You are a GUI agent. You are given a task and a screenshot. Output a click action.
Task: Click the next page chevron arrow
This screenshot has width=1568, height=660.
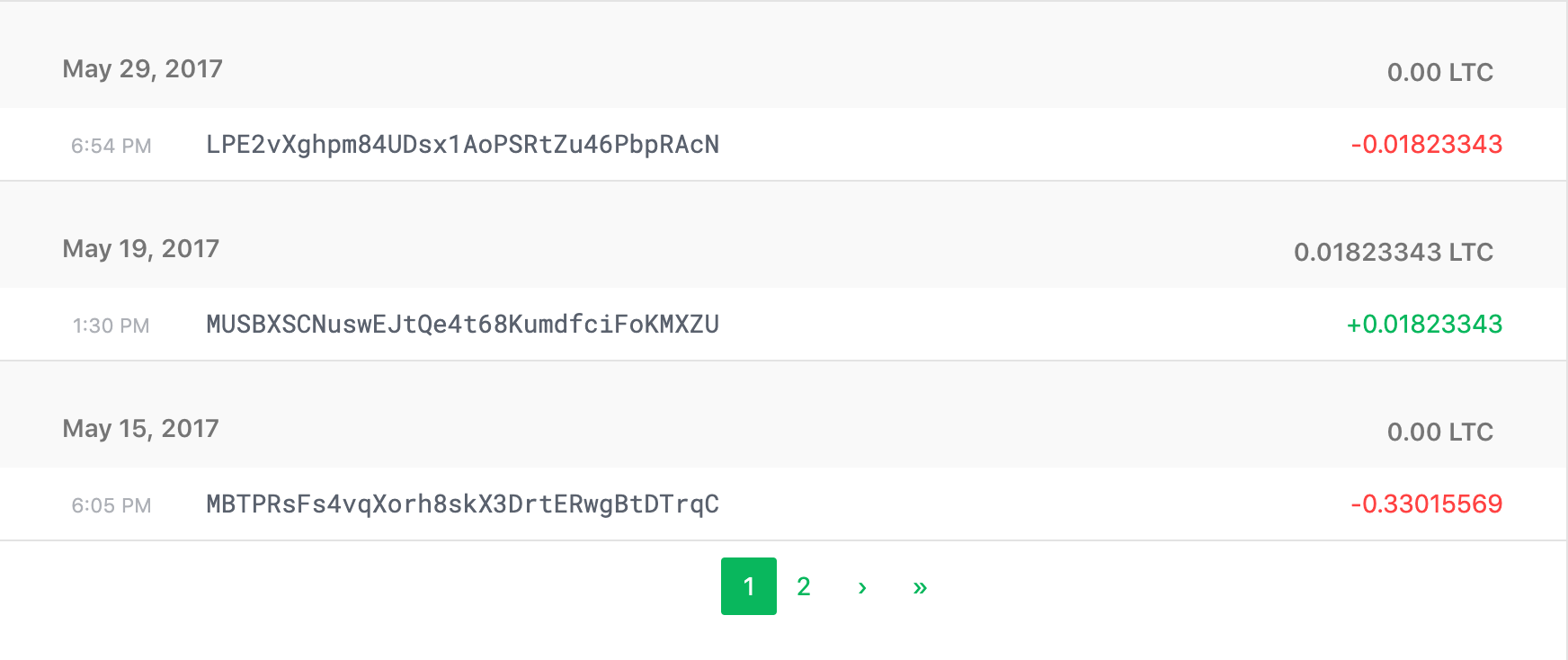(863, 586)
